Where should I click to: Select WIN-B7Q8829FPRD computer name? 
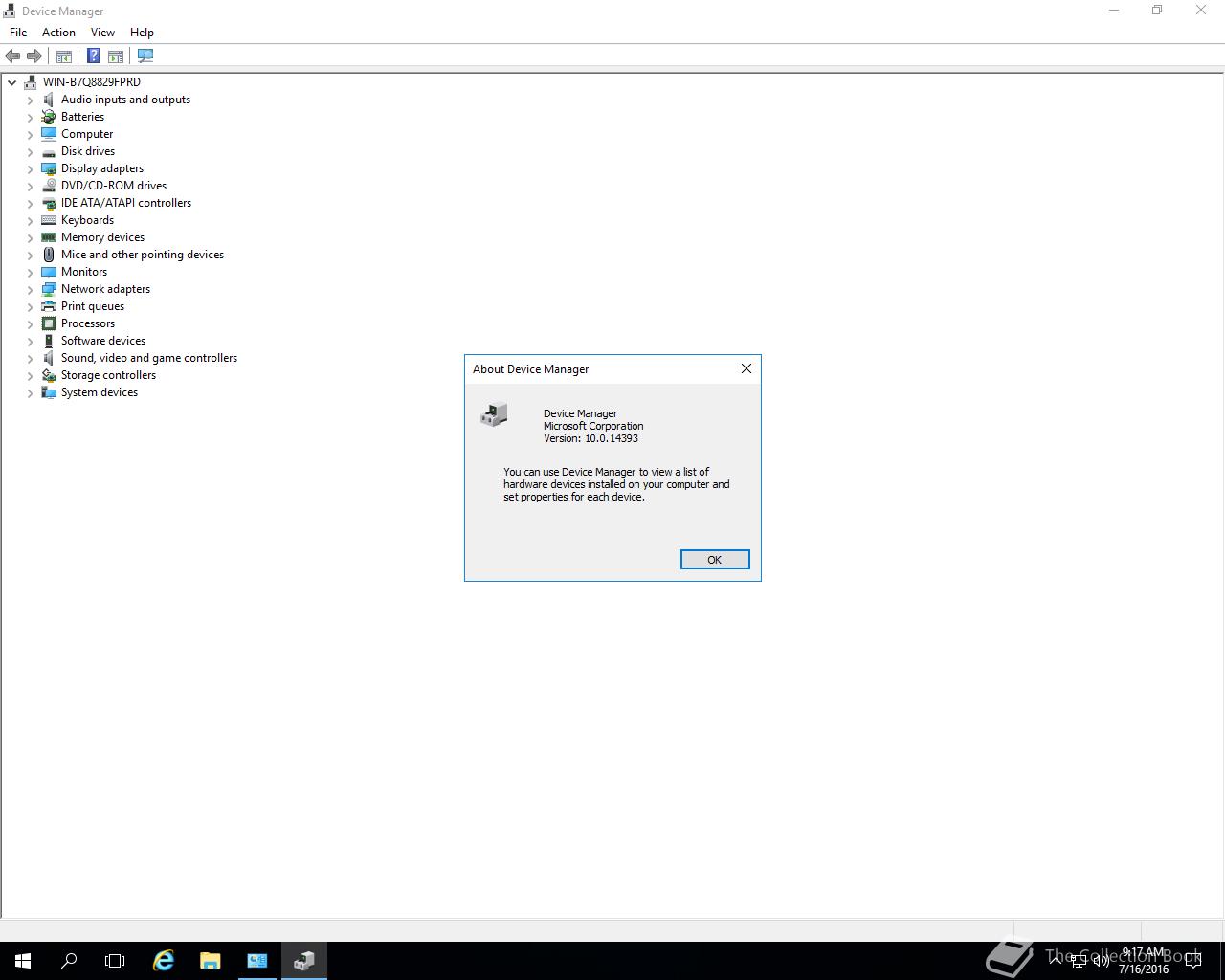pyautogui.click(x=91, y=82)
